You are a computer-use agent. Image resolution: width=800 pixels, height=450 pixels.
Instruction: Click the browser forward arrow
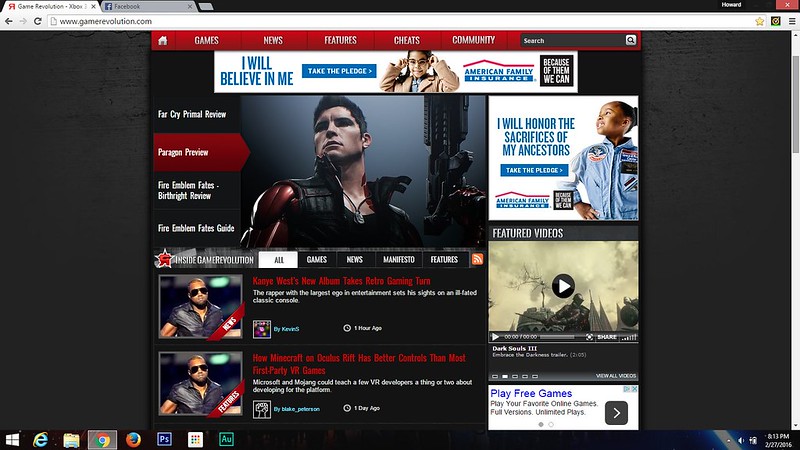coord(23,21)
